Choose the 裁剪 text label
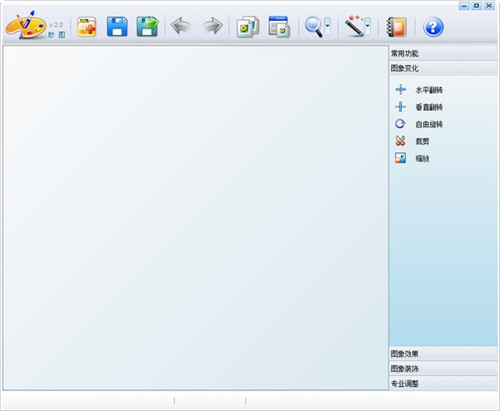Image resolution: width=500 pixels, height=411 pixels. coord(422,141)
